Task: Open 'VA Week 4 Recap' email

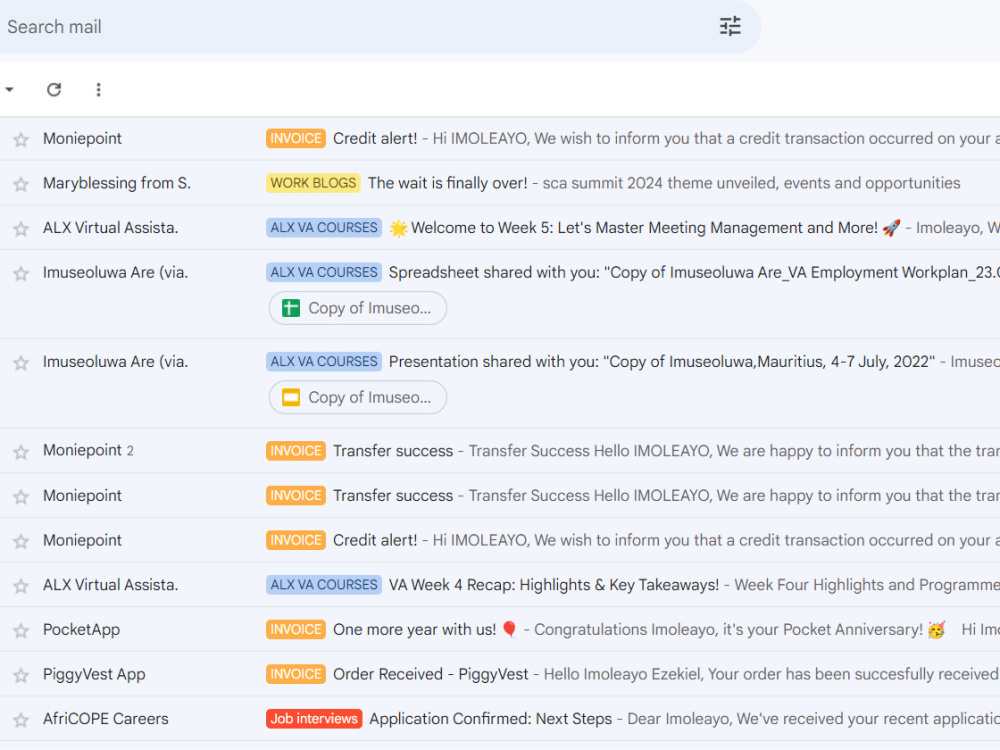Action: (554, 585)
